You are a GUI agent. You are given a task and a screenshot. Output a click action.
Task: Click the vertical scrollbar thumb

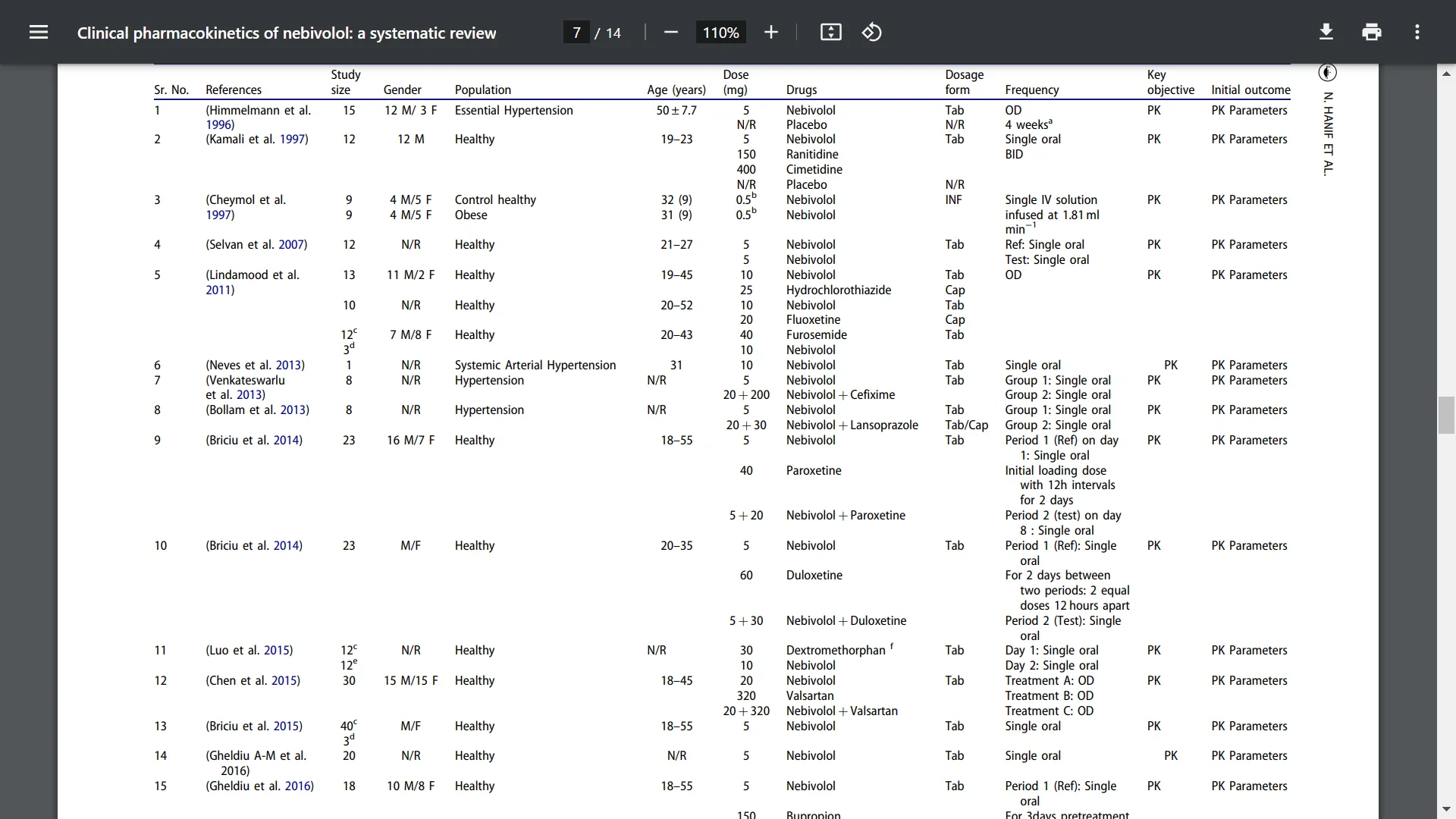1446,415
